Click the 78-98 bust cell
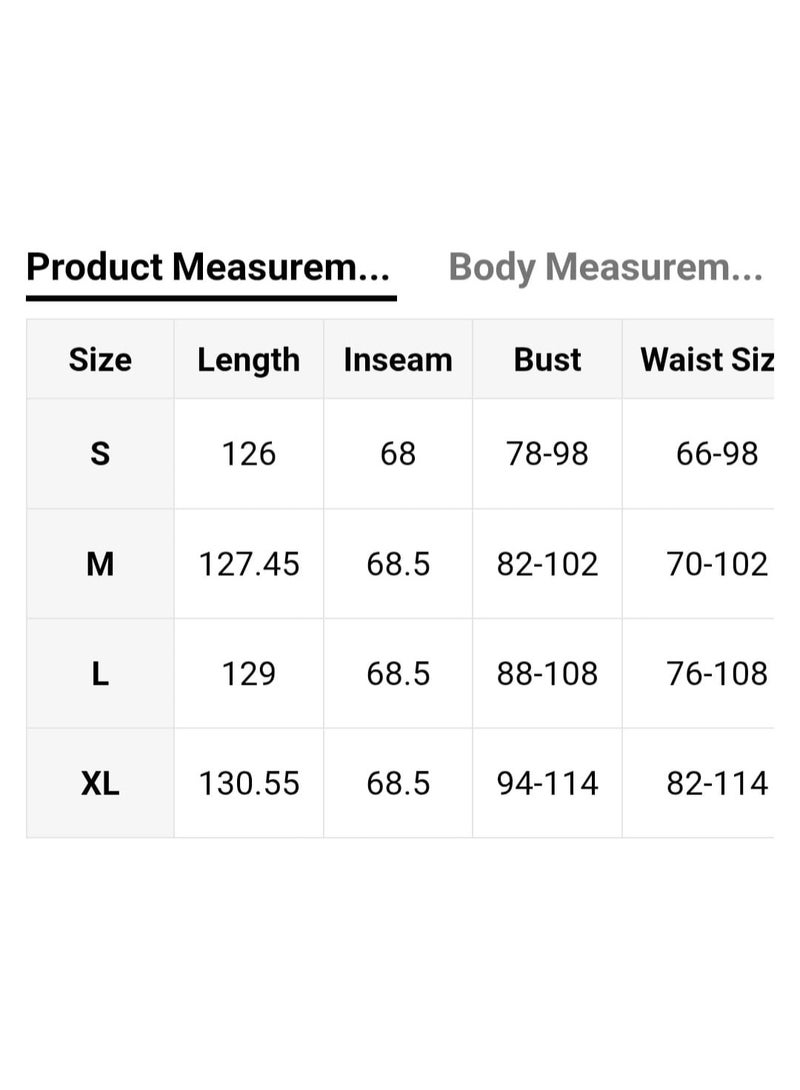 click(547, 454)
